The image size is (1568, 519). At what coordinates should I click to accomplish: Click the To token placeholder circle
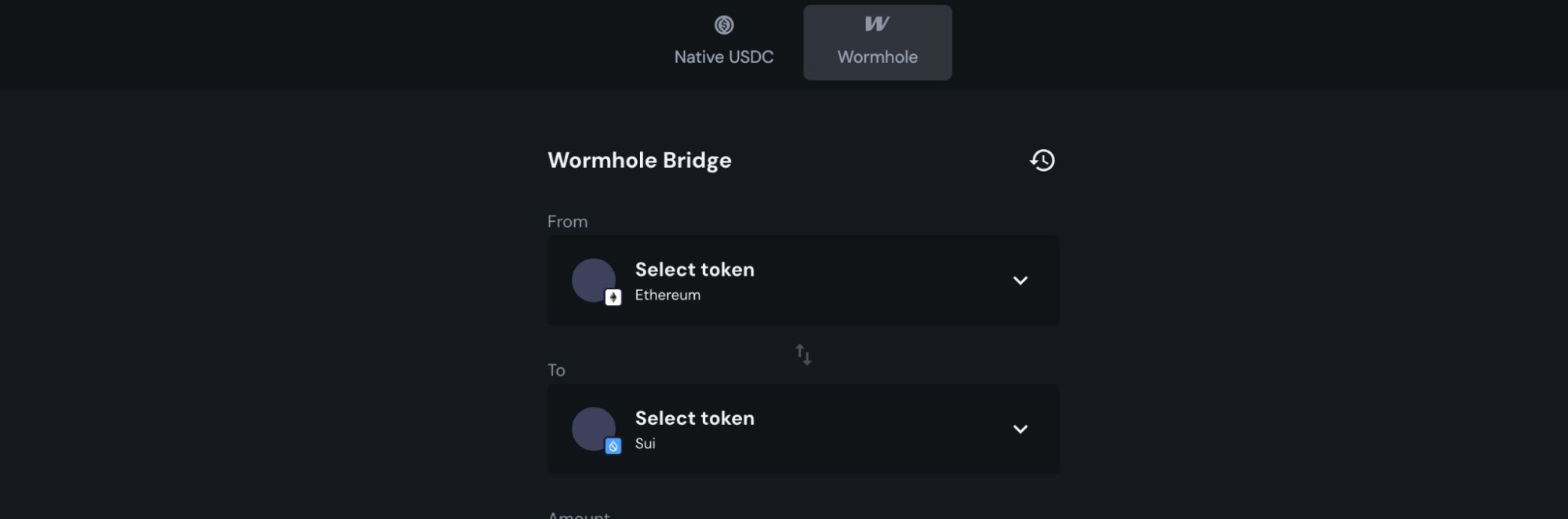point(594,429)
